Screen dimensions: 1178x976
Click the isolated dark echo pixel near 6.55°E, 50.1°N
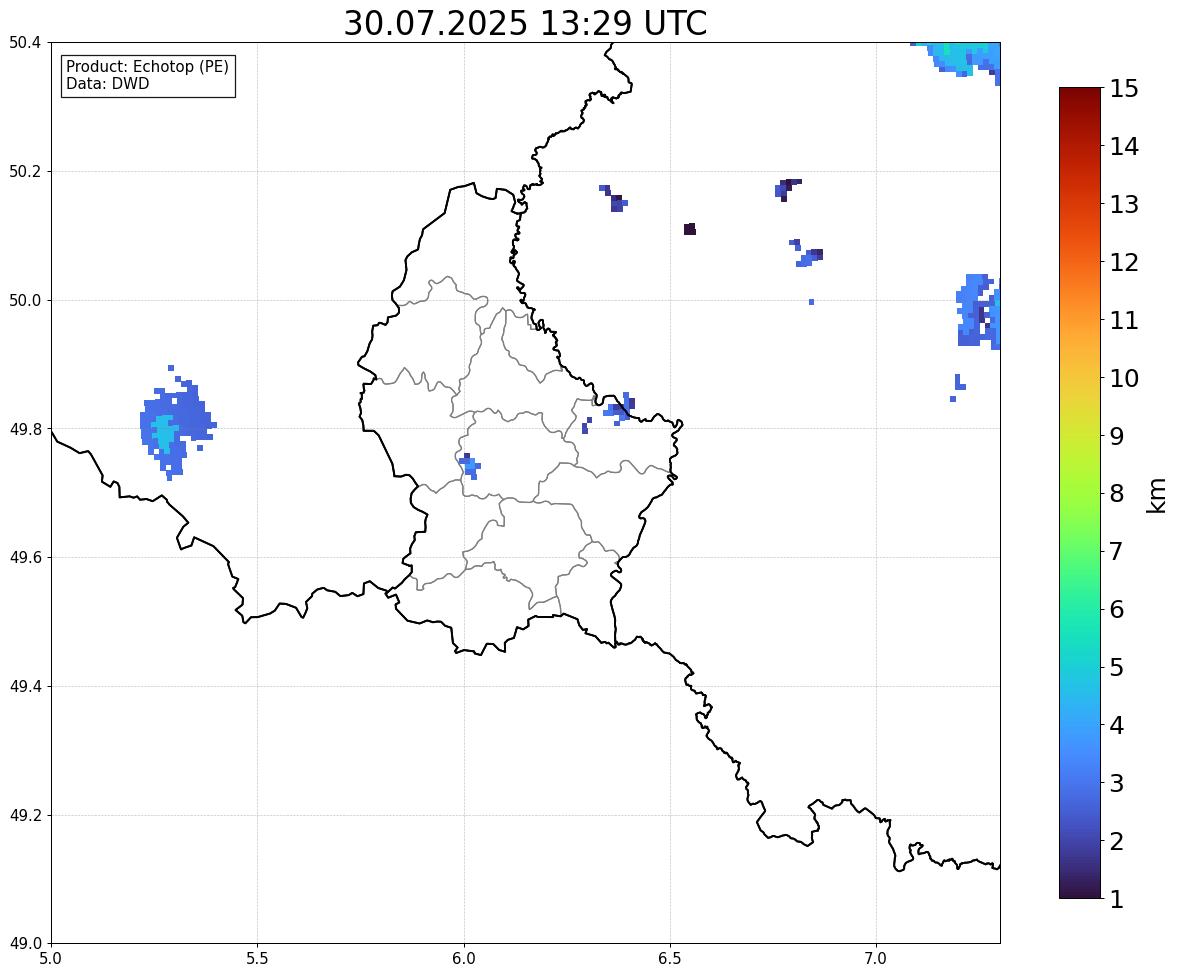[x=690, y=229]
